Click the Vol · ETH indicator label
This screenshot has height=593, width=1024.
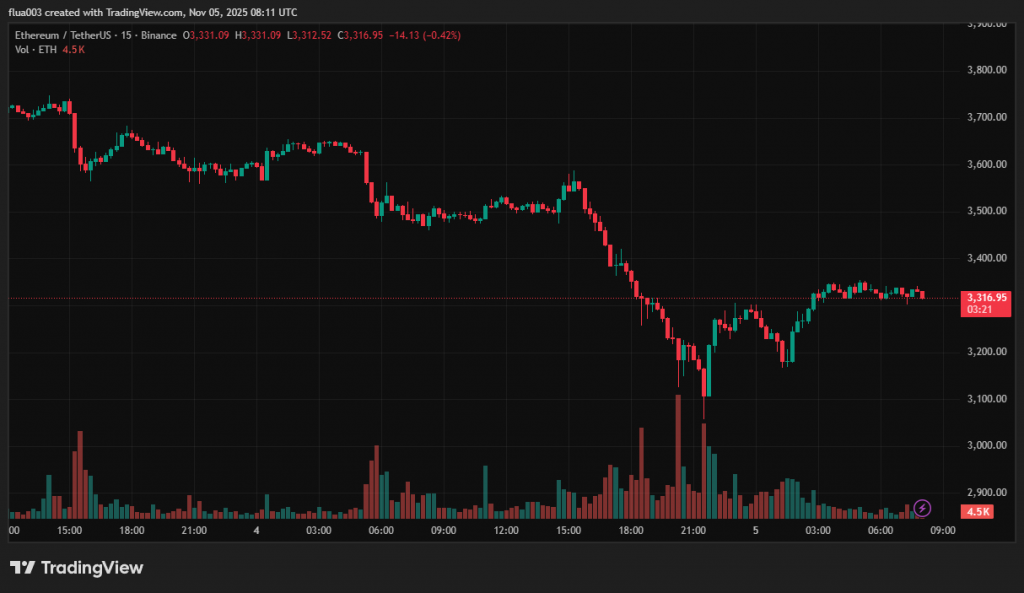pos(34,49)
